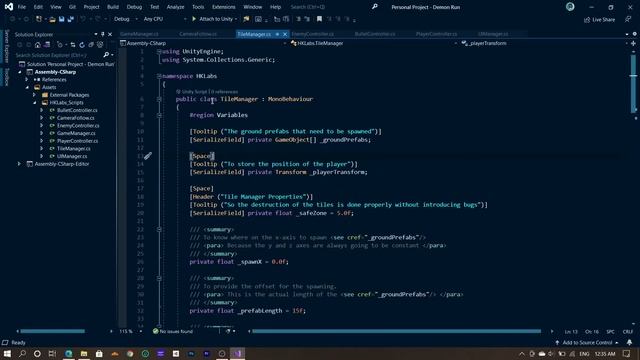640x360 pixels.
Task: Open the Git menu
Action: (72, 7)
